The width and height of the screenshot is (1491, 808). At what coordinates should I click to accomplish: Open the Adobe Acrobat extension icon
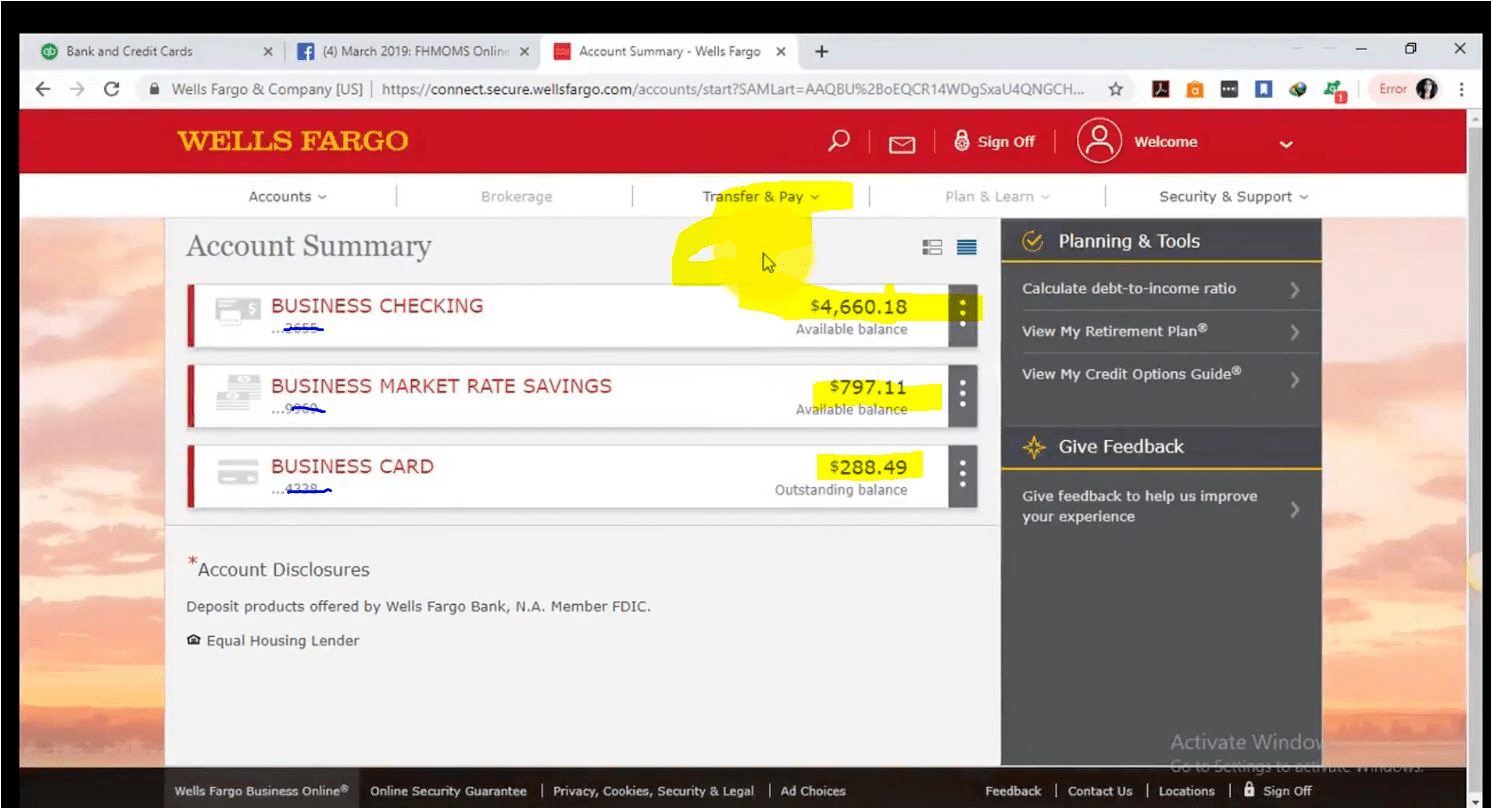(1161, 89)
